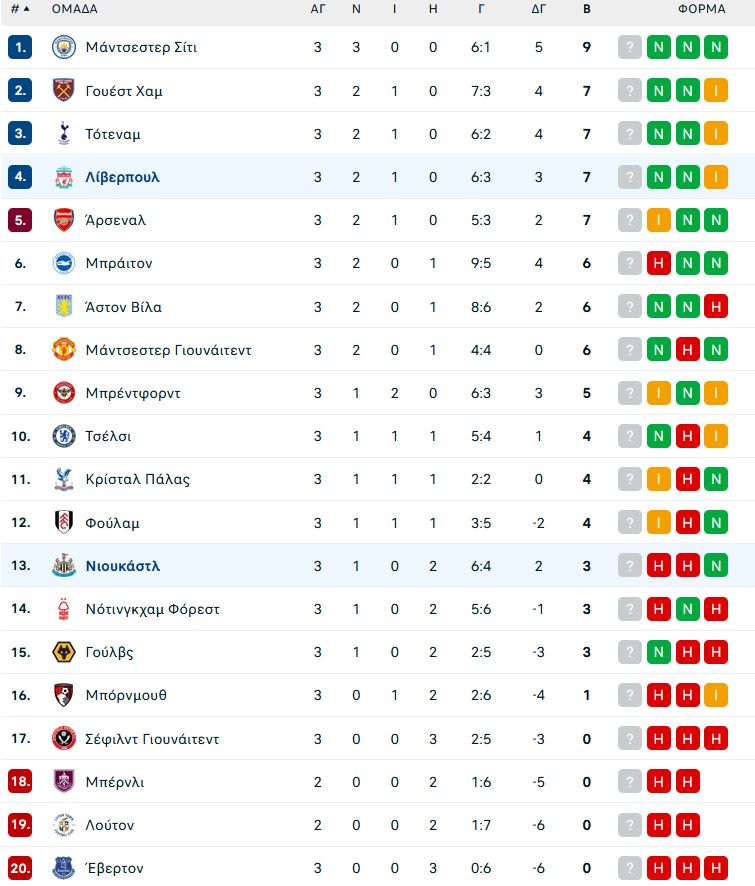
Task: Click Κρίσταλ Πάλας's green N form badge
Action: point(716,479)
